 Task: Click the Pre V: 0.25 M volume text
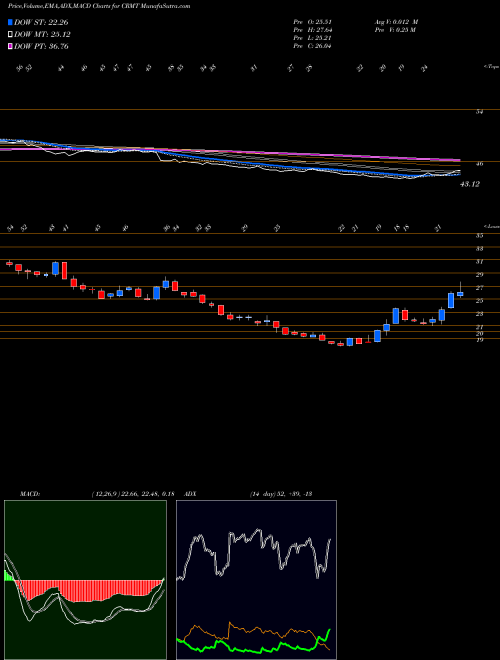tap(395, 30)
